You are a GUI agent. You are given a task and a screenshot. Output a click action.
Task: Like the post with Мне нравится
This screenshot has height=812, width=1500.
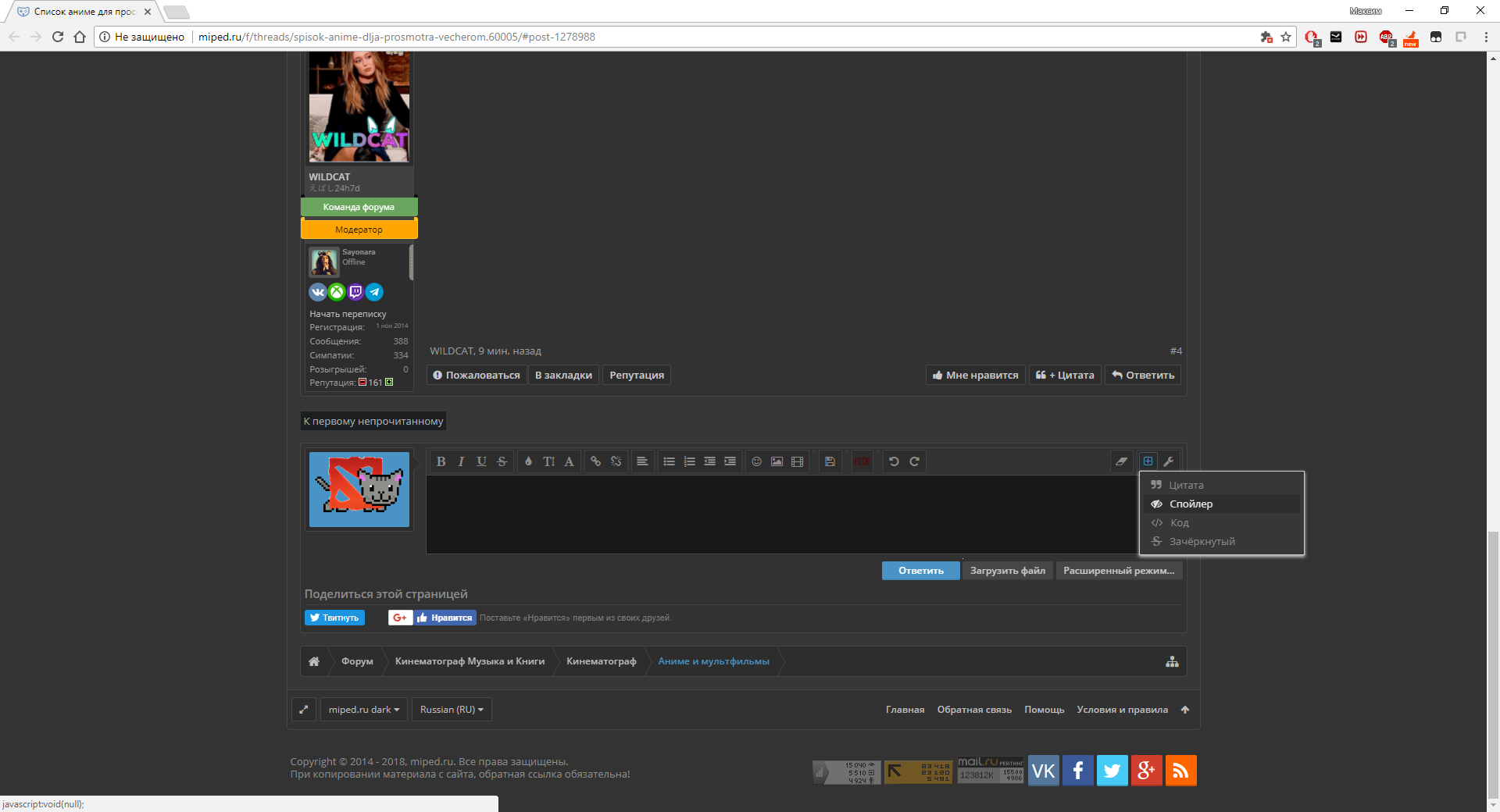click(x=976, y=375)
